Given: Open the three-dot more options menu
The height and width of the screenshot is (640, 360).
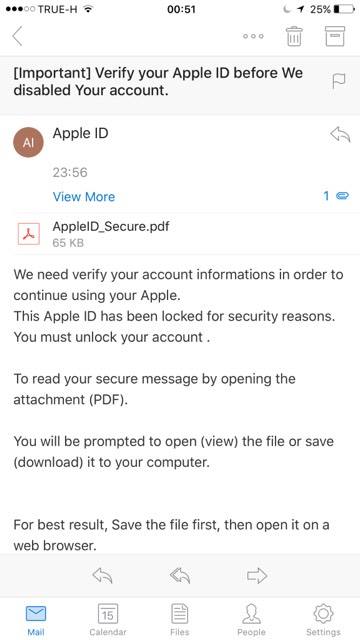Looking at the screenshot, I should (253, 36).
